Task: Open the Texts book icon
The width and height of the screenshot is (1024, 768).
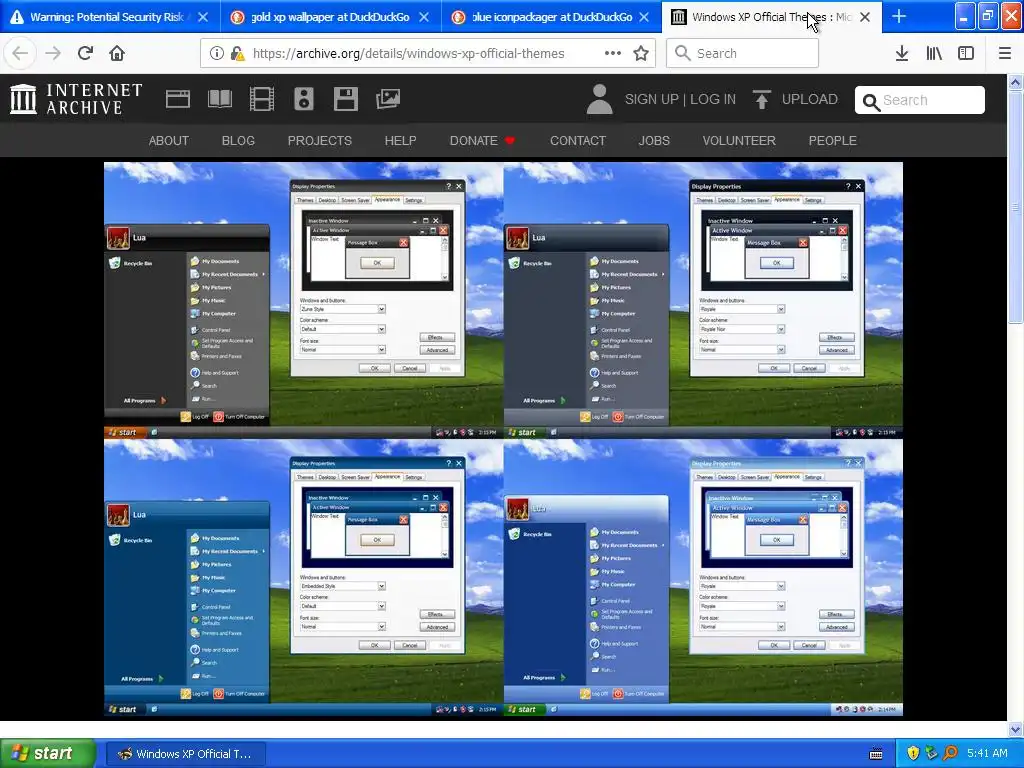Action: pos(220,99)
